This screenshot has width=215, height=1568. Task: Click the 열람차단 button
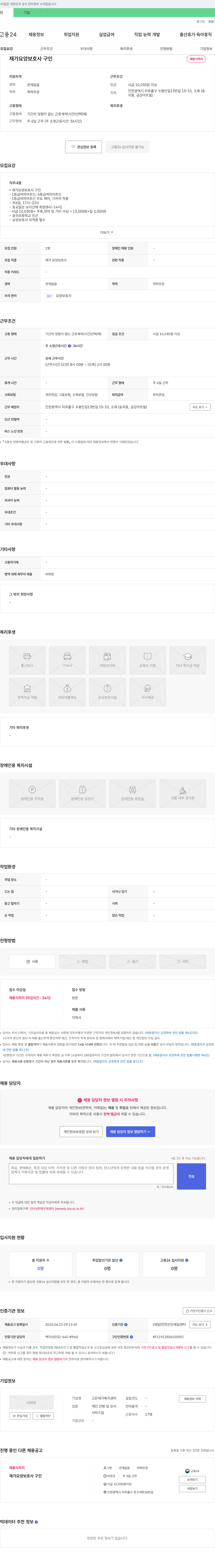(x=43, y=1416)
